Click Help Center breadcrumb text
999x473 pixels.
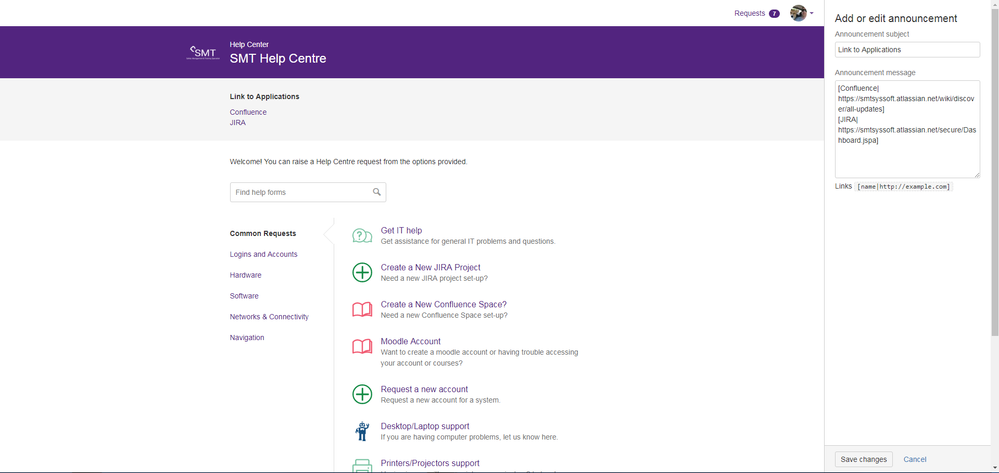point(249,45)
